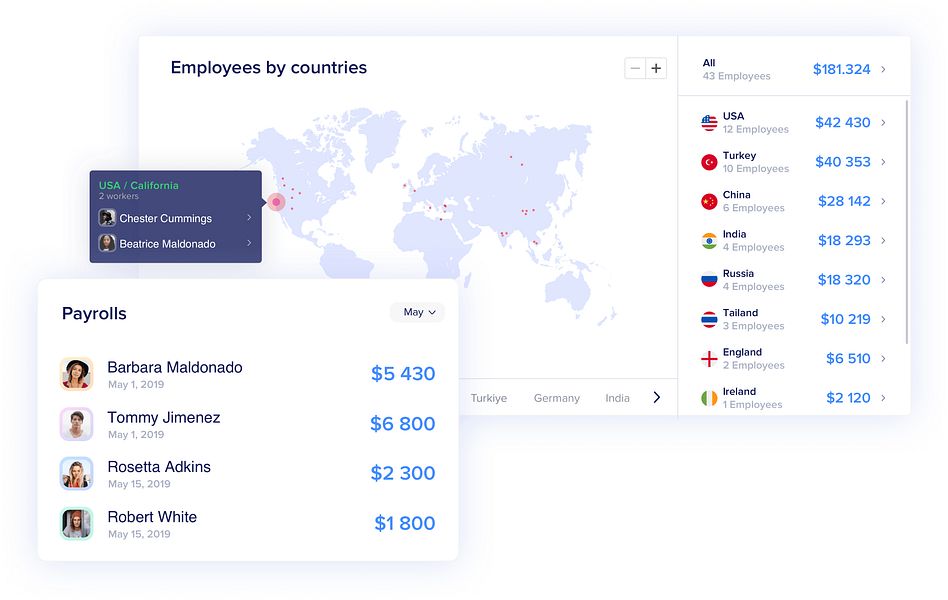
Task: Expand the USA employees row with its chevron
Action: [882, 122]
